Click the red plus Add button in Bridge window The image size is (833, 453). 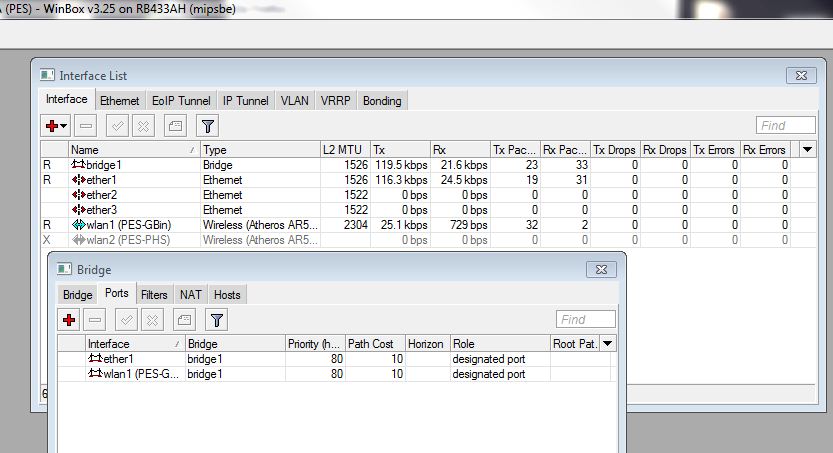69,320
